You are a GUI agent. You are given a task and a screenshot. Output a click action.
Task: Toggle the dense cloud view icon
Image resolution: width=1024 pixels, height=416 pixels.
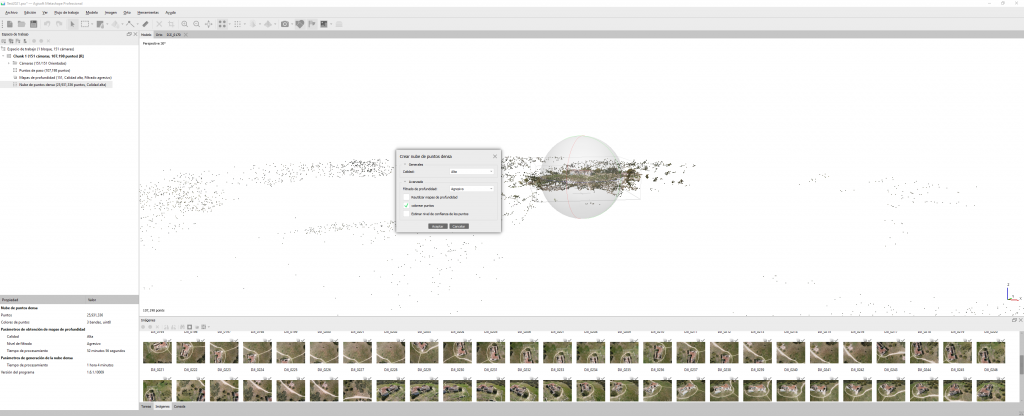click(x=238, y=24)
